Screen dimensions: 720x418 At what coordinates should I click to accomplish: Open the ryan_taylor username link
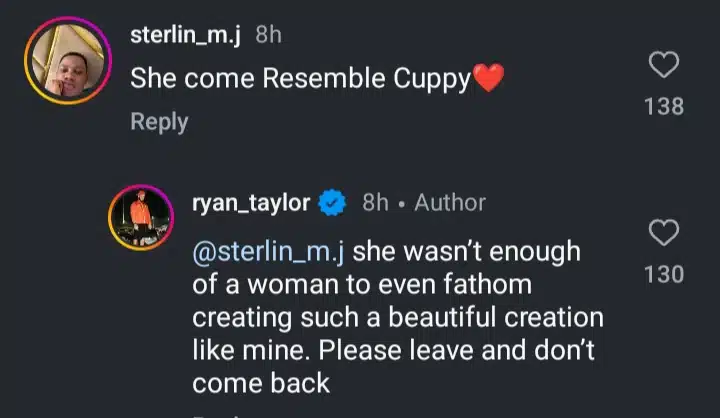click(251, 203)
